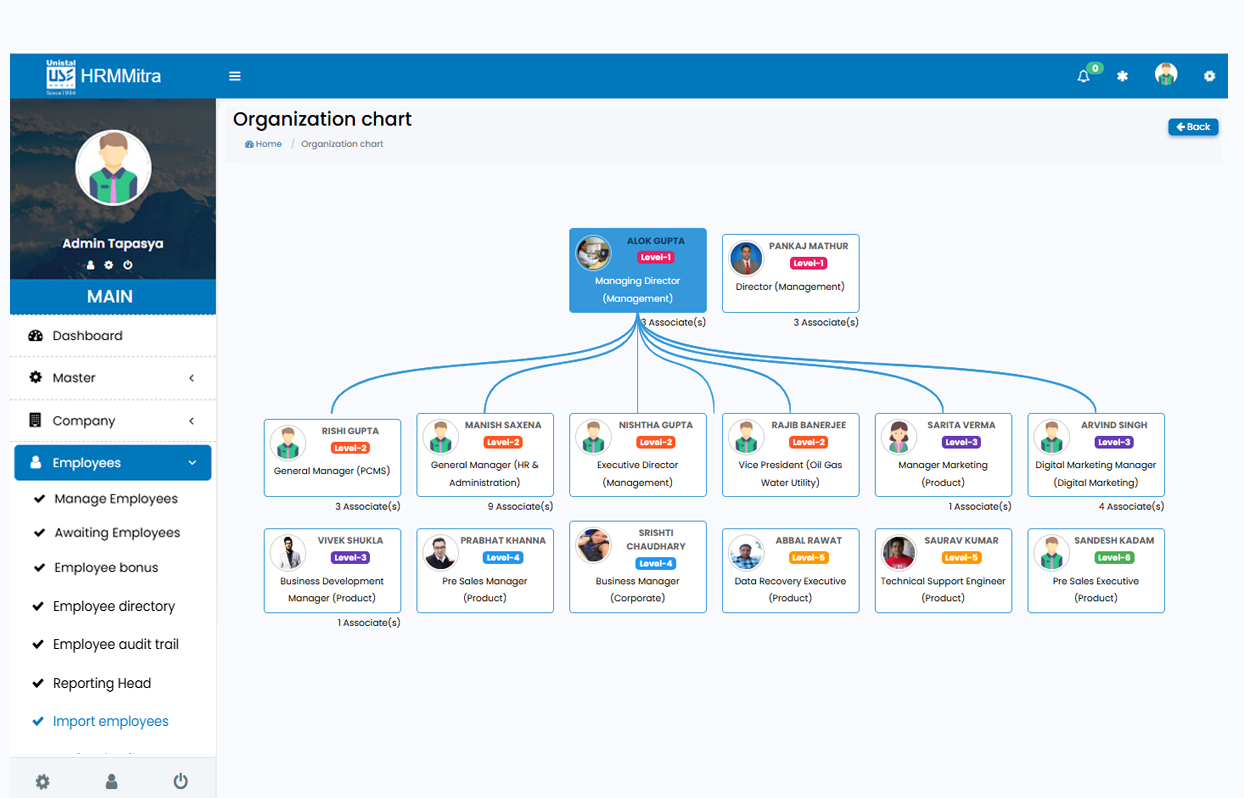This screenshot has height=798, width=1244.
Task: Open the gear settings icon at far right of header
Action: tap(1209, 76)
